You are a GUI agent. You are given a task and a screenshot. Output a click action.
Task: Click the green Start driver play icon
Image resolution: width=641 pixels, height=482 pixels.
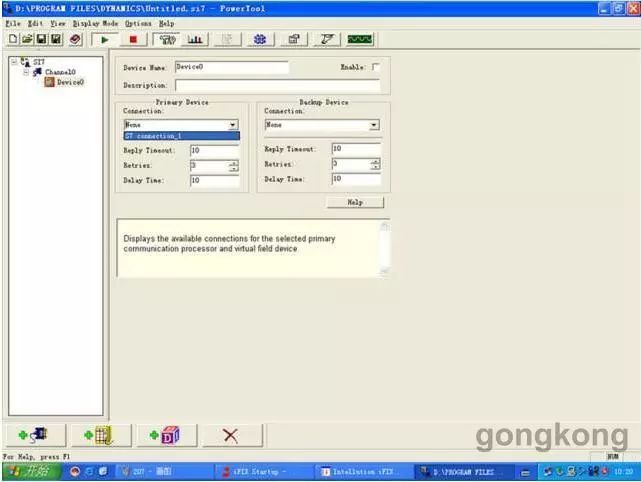[x=104, y=39]
